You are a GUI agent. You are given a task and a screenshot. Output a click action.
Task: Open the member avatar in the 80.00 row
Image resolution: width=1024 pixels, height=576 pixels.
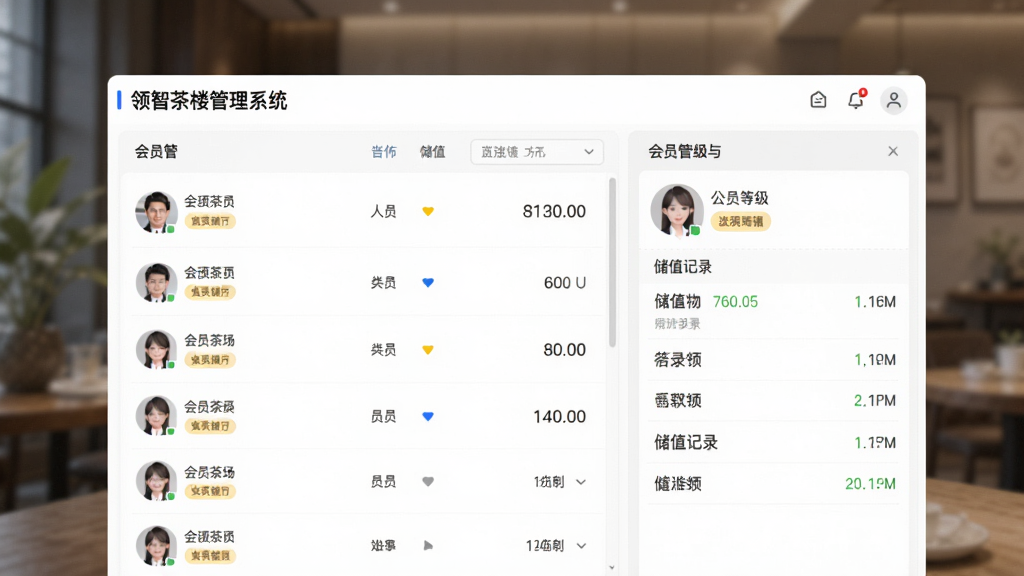pyautogui.click(x=156, y=349)
